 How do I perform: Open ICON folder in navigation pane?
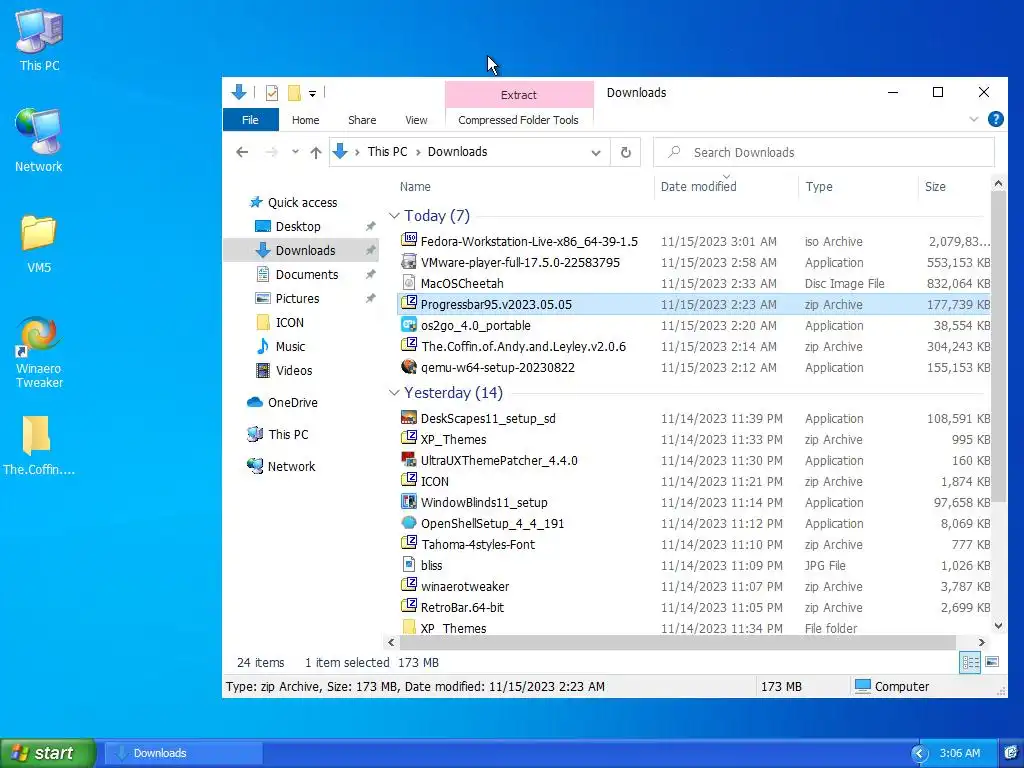click(x=289, y=323)
